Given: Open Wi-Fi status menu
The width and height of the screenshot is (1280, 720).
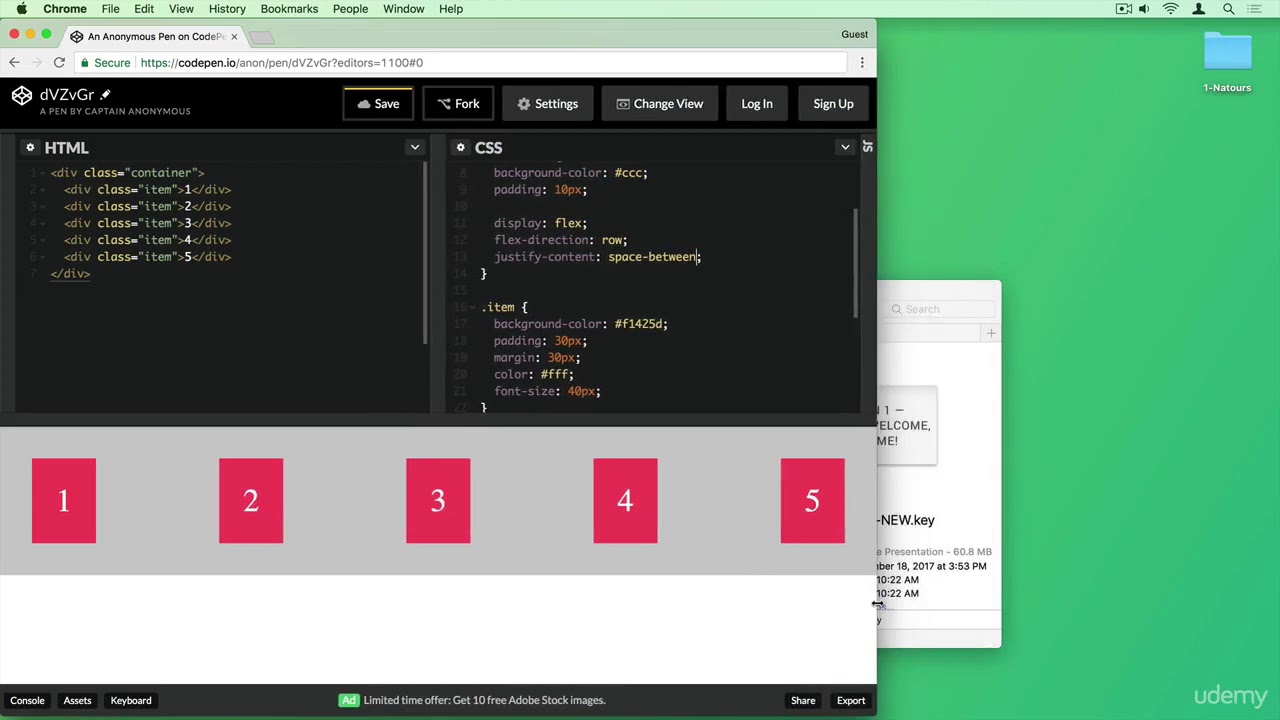Looking at the screenshot, I should pos(1171,9).
